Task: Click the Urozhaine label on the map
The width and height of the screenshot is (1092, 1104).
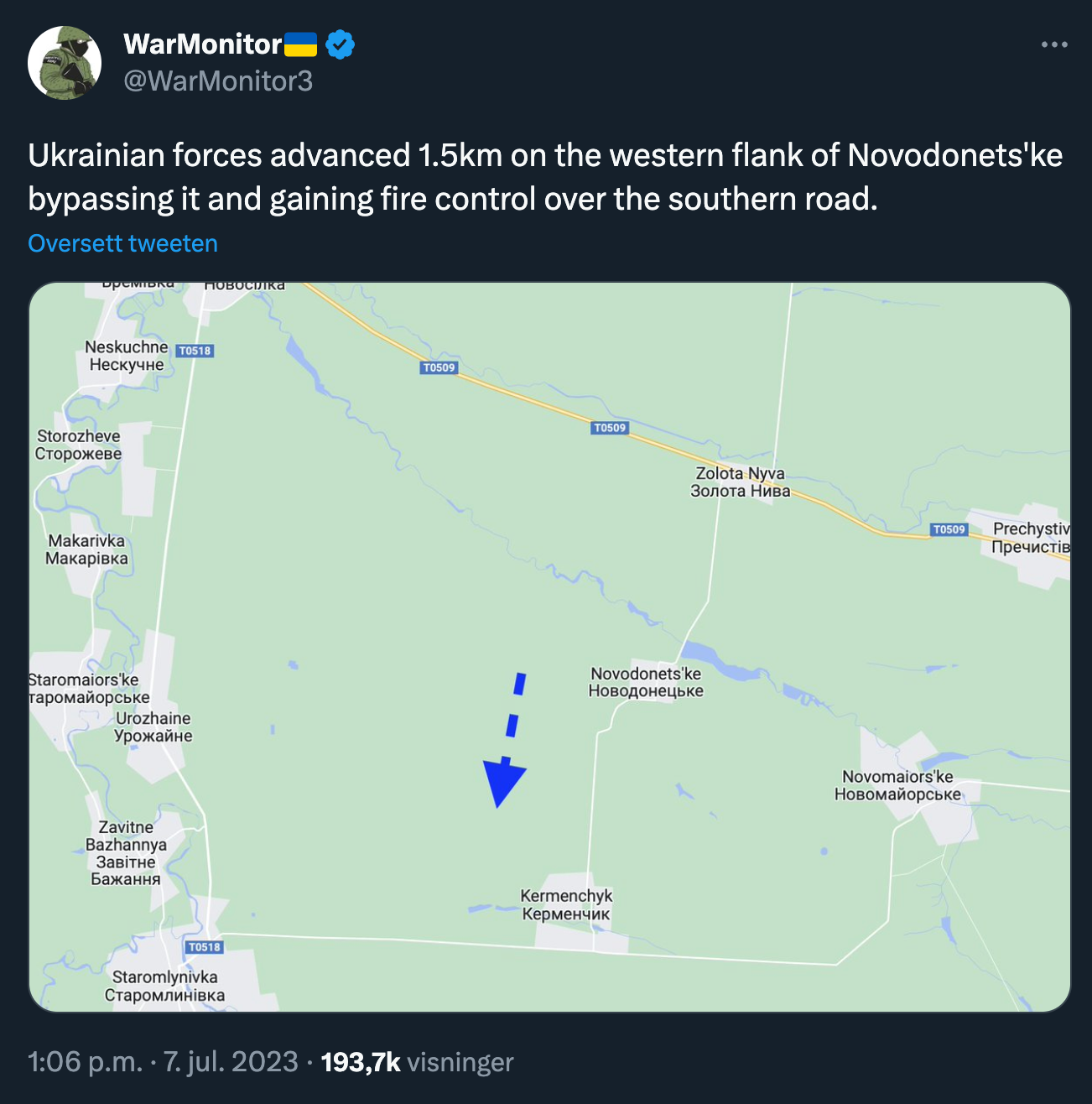Action: coord(153,726)
